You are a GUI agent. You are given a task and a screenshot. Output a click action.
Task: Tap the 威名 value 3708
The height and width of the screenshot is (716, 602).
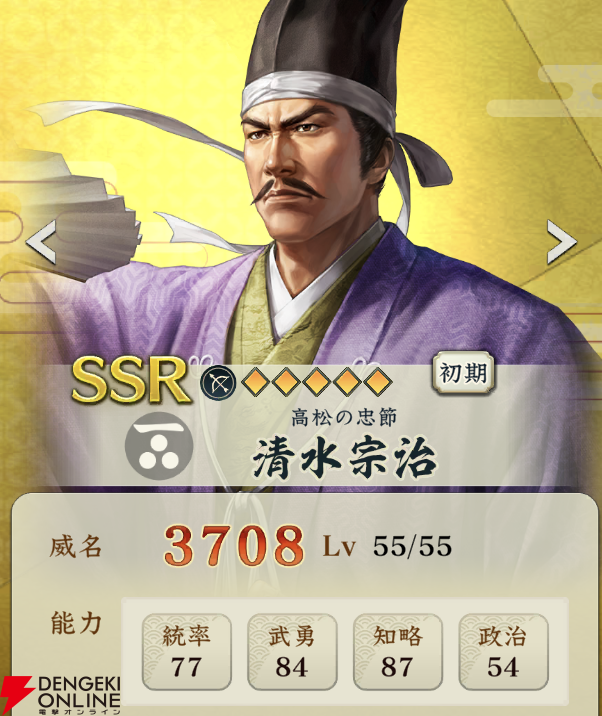tap(234, 546)
